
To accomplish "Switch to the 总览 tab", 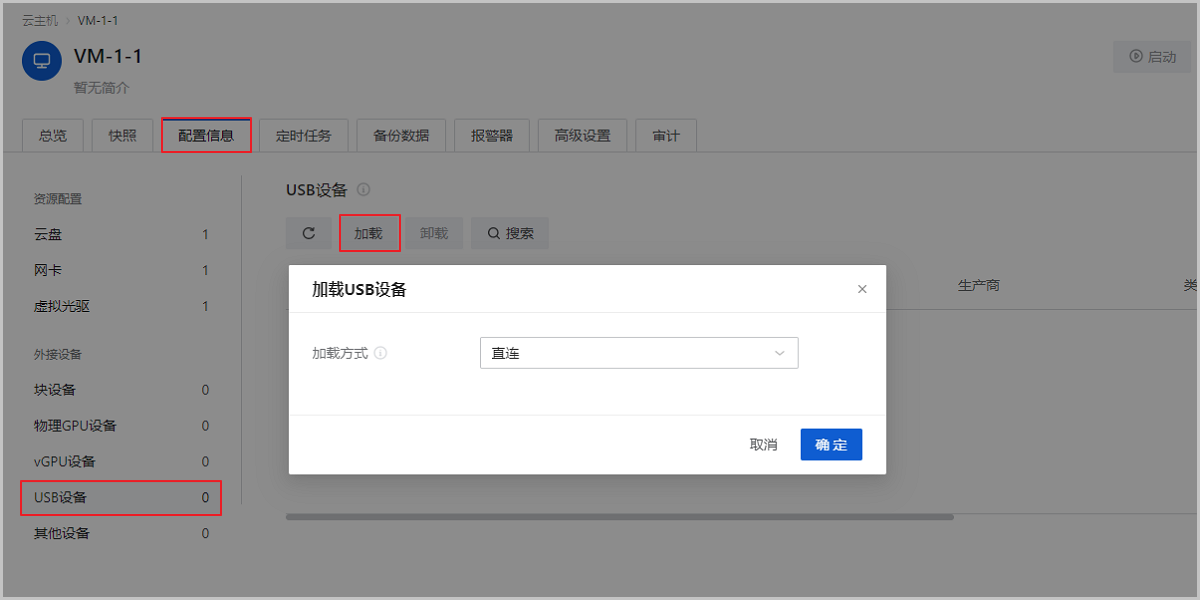I will coord(53,136).
